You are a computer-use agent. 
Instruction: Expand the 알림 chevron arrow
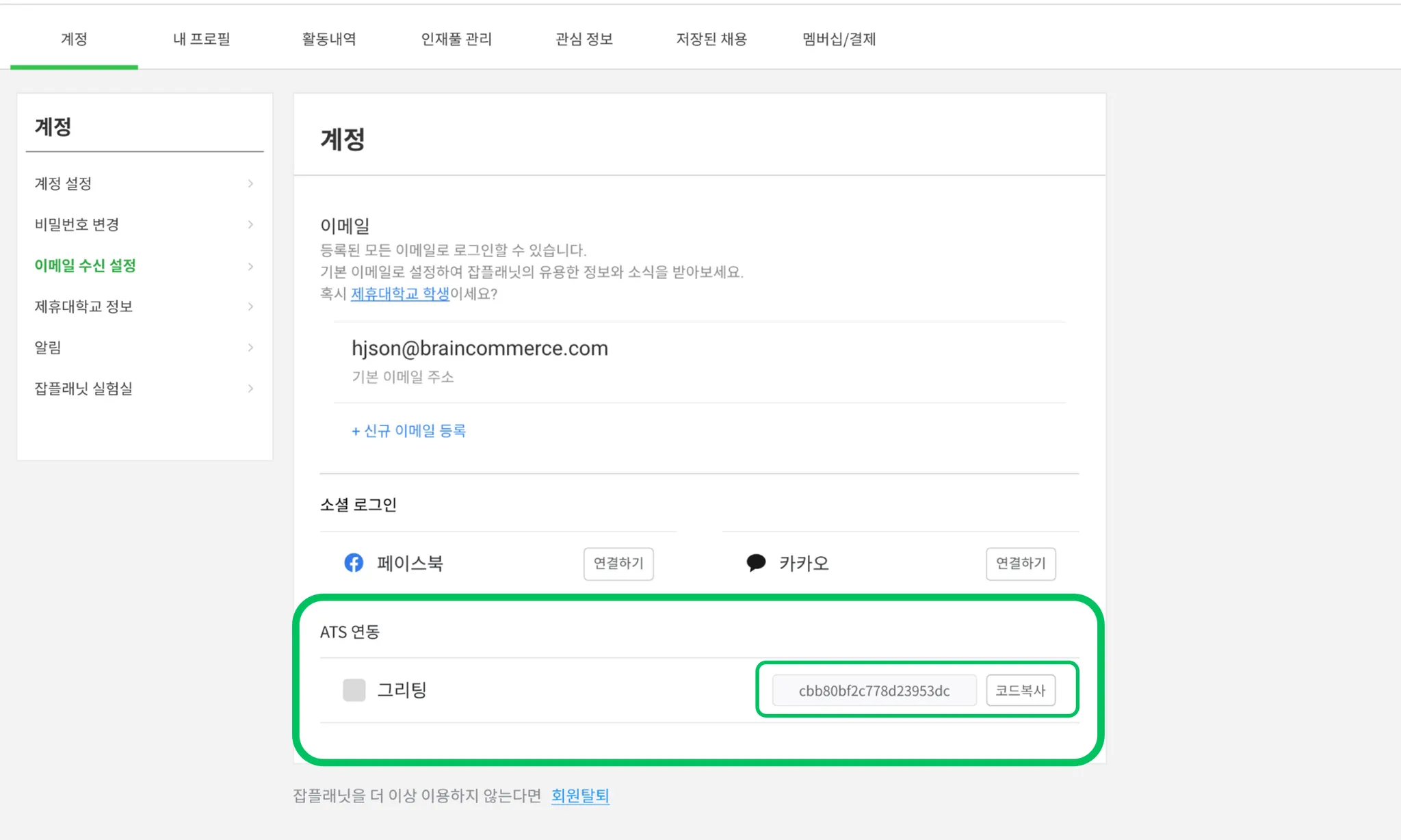[250, 347]
